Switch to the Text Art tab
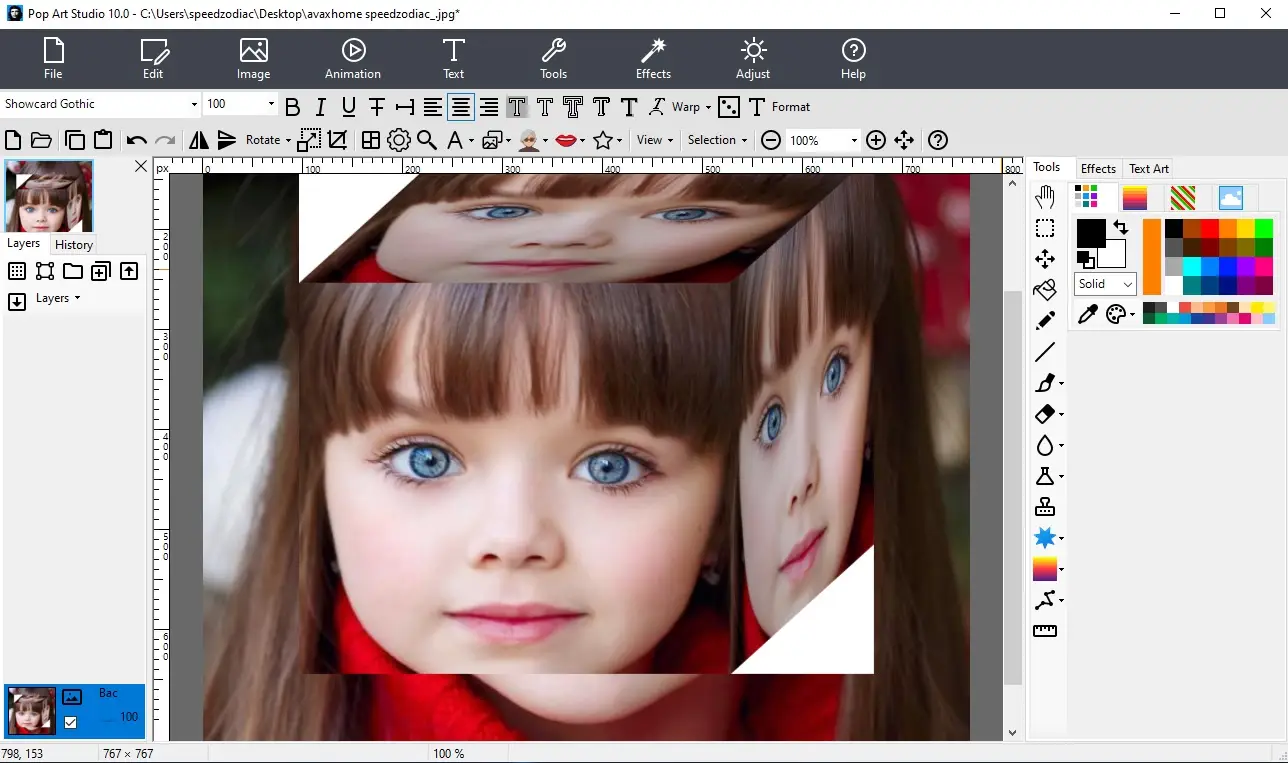 (x=1149, y=168)
